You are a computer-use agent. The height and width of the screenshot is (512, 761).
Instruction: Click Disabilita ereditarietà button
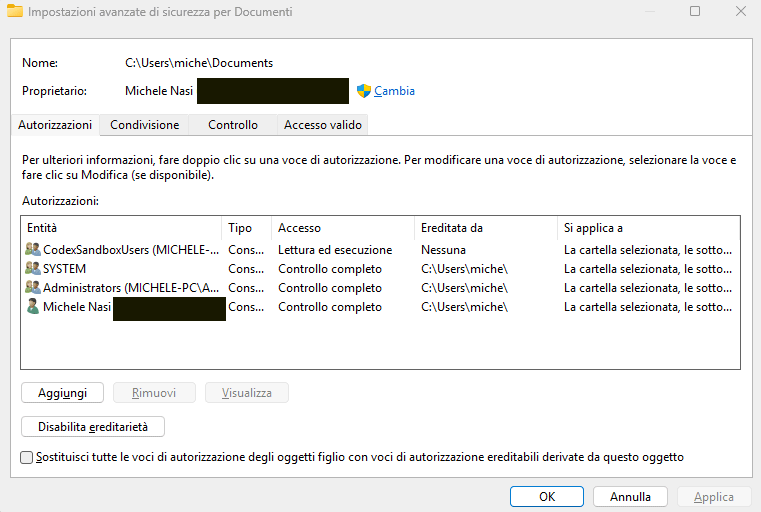pyautogui.click(x=93, y=427)
